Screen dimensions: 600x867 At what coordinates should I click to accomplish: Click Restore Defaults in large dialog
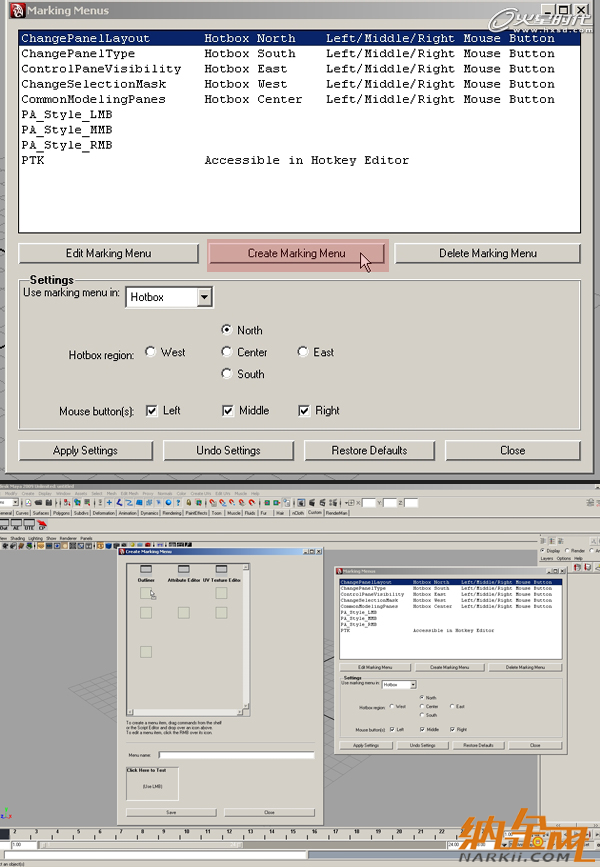point(369,450)
